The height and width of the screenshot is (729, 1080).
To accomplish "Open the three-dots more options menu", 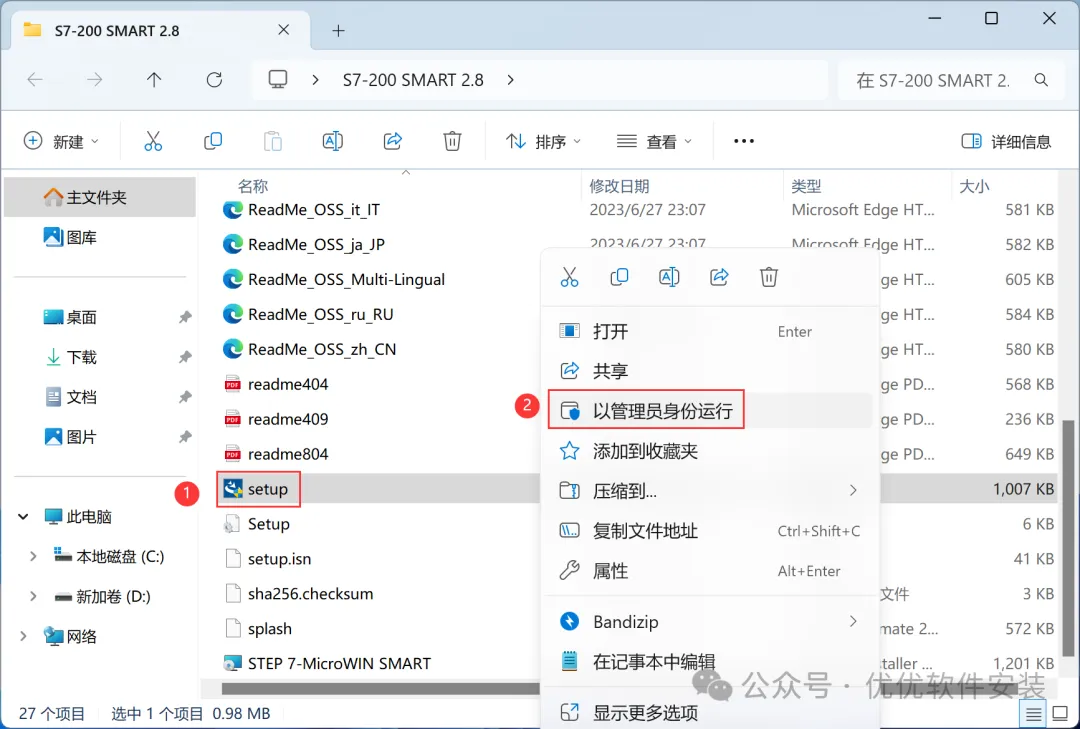I will (x=744, y=141).
